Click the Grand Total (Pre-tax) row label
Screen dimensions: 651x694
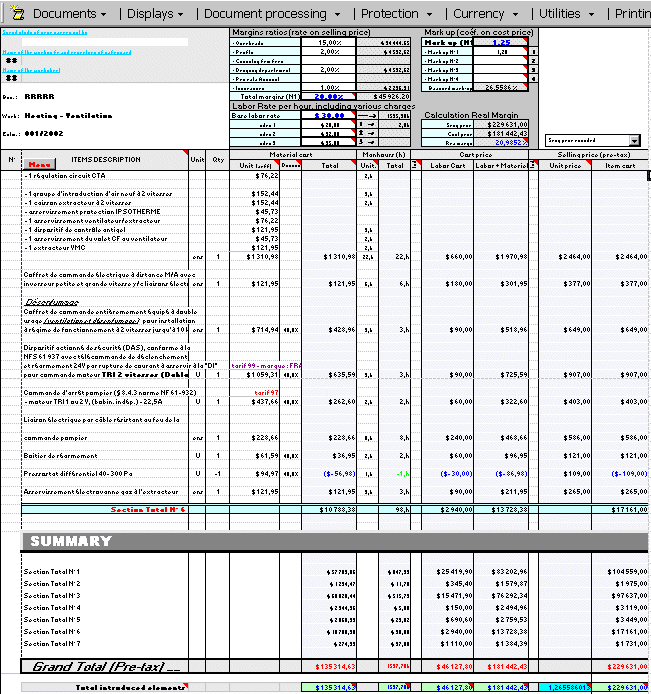(106, 666)
